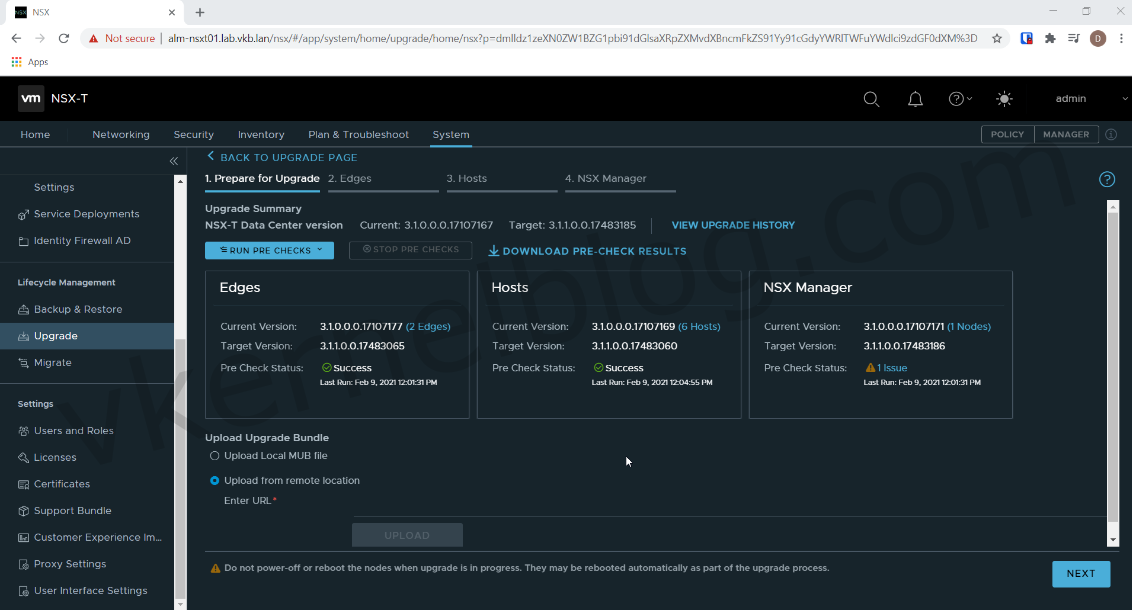Viewport: 1132px width, 610px height.
Task: Collapse the sidebar with double chevron icon
Action: point(173,160)
